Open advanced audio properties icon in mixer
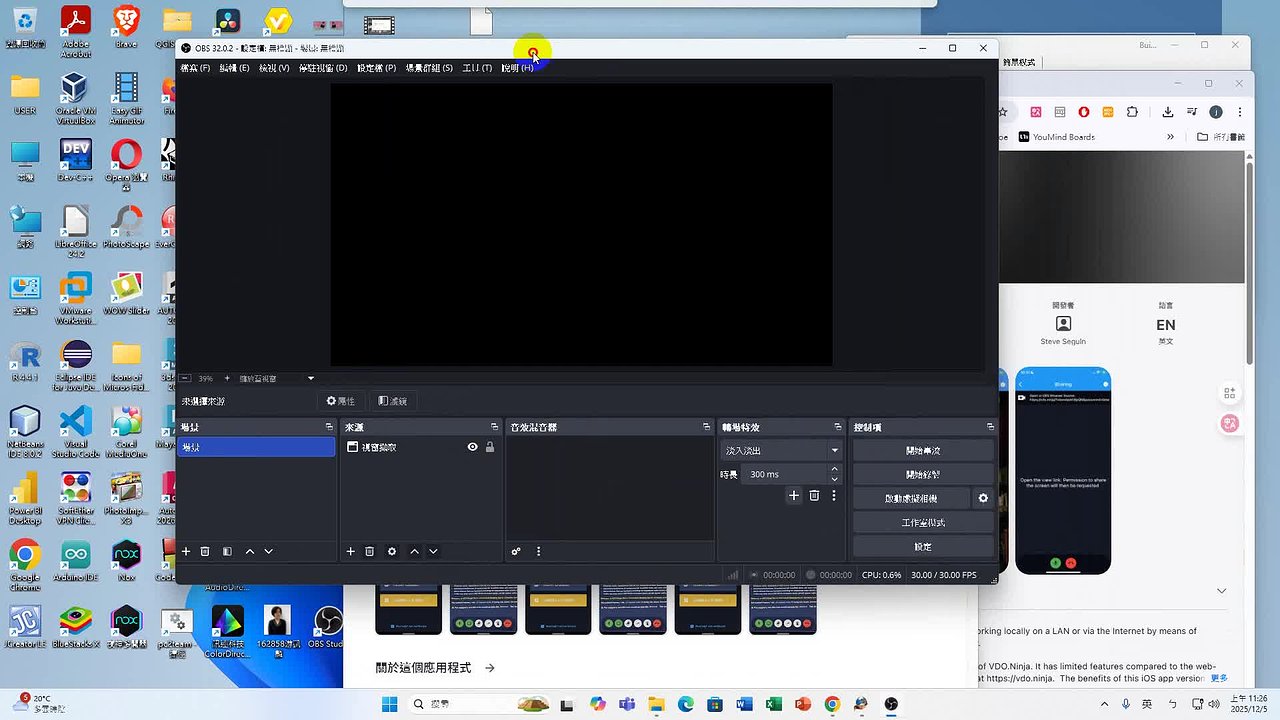The image size is (1280, 720). (x=516, y=551)
